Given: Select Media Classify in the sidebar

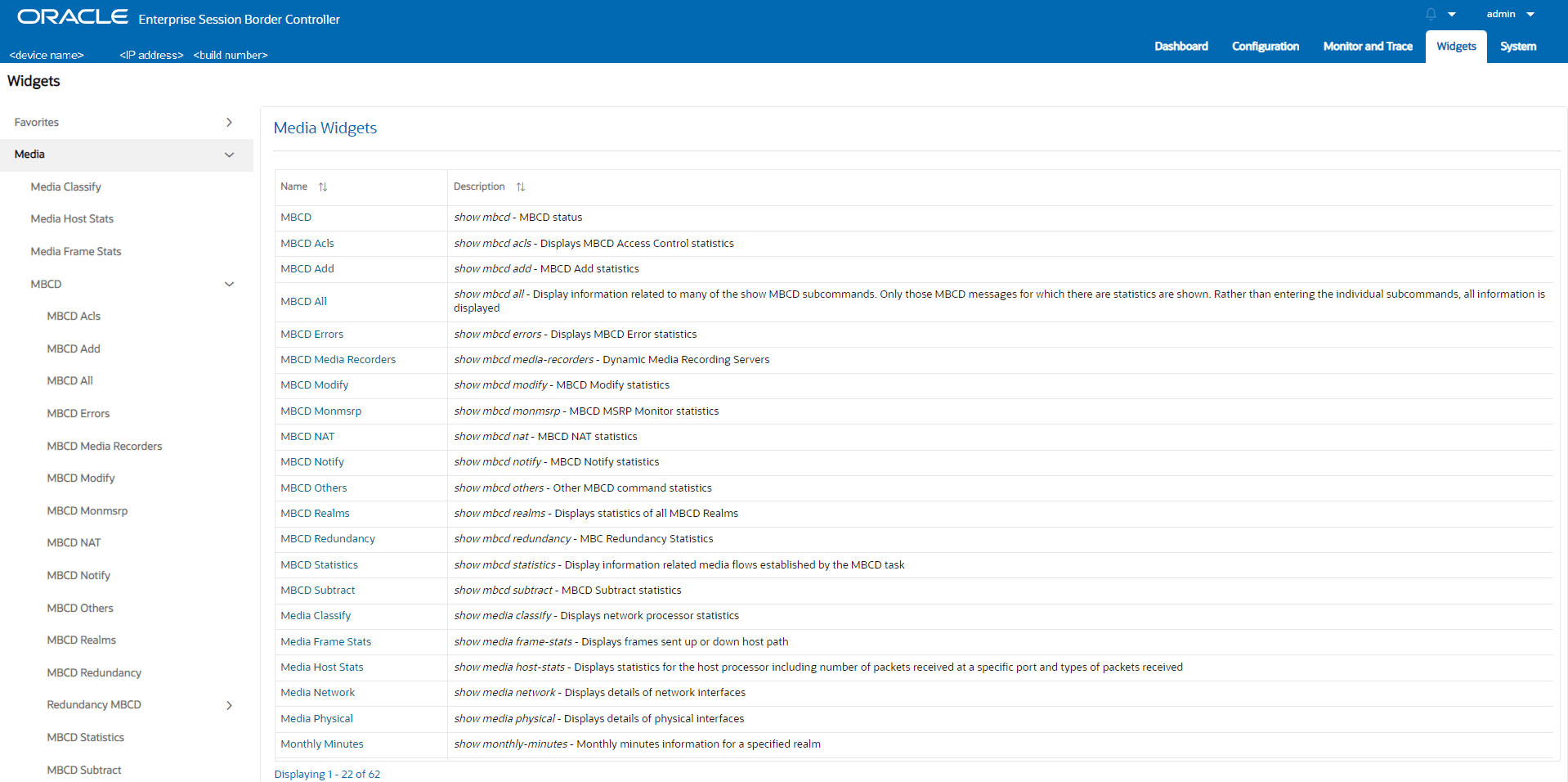Looking at the screenshot, I should [65, 187].
